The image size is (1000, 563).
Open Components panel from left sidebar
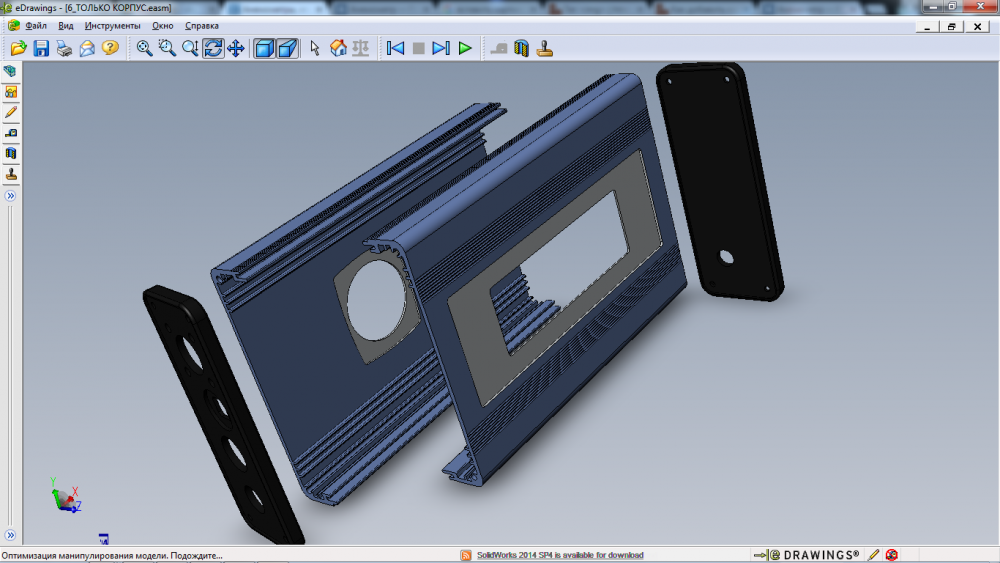point(10,71)
